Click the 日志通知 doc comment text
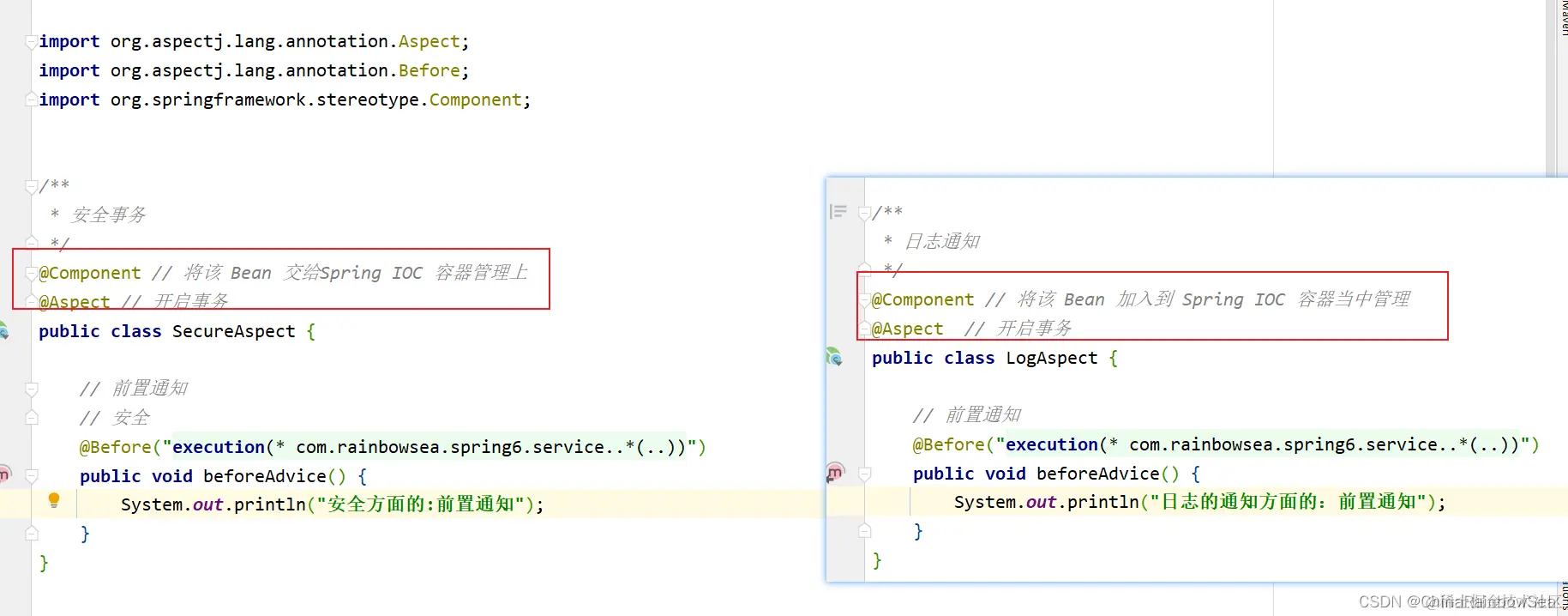1568x616 pixels. 942,241
